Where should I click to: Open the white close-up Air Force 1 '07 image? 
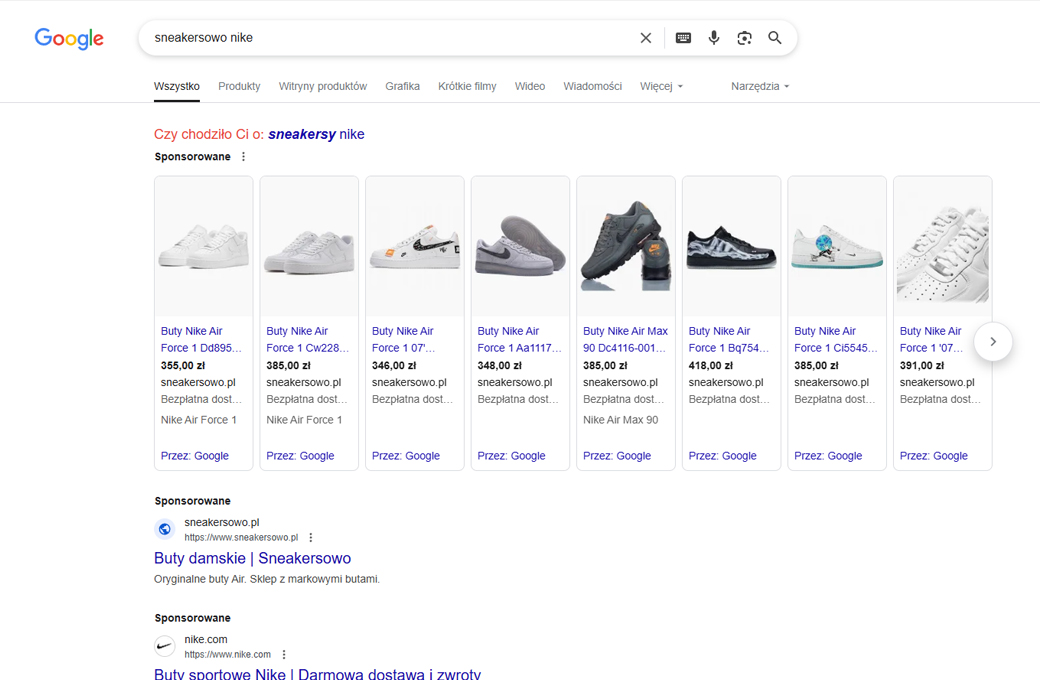[942, 246]
